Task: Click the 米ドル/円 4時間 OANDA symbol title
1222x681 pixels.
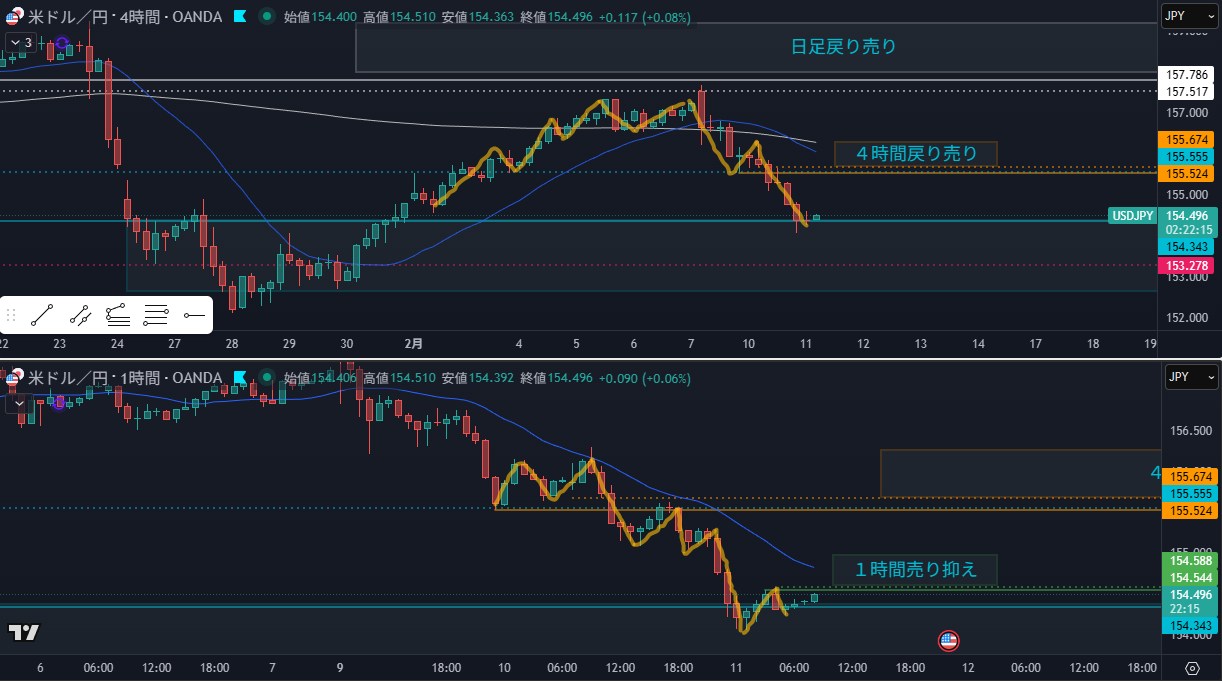Action: pyautogui.click(x=124, y=16)
